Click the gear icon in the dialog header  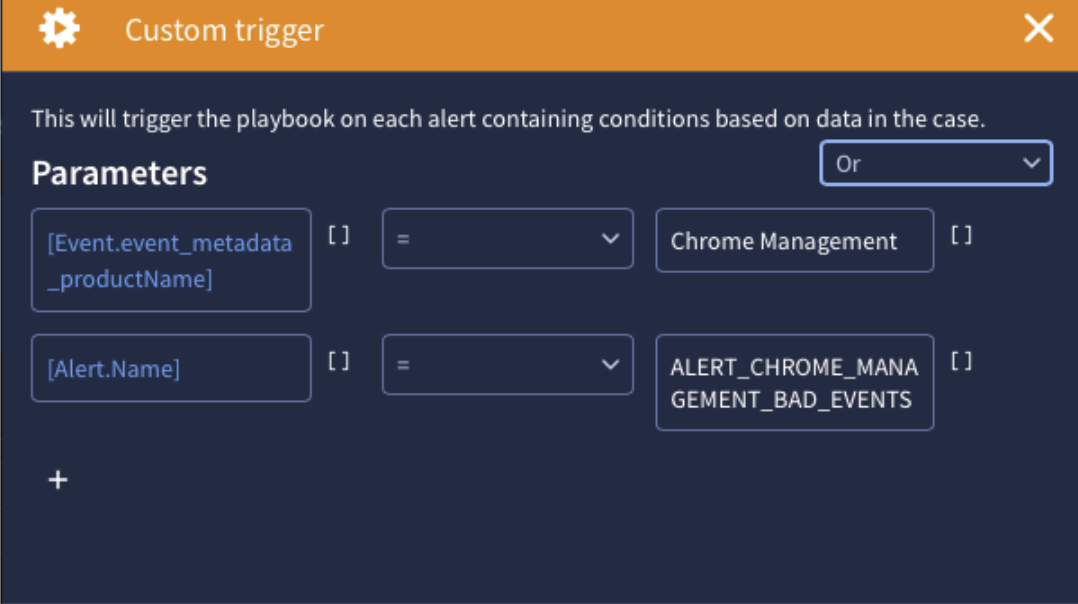[x=58, y=28]
